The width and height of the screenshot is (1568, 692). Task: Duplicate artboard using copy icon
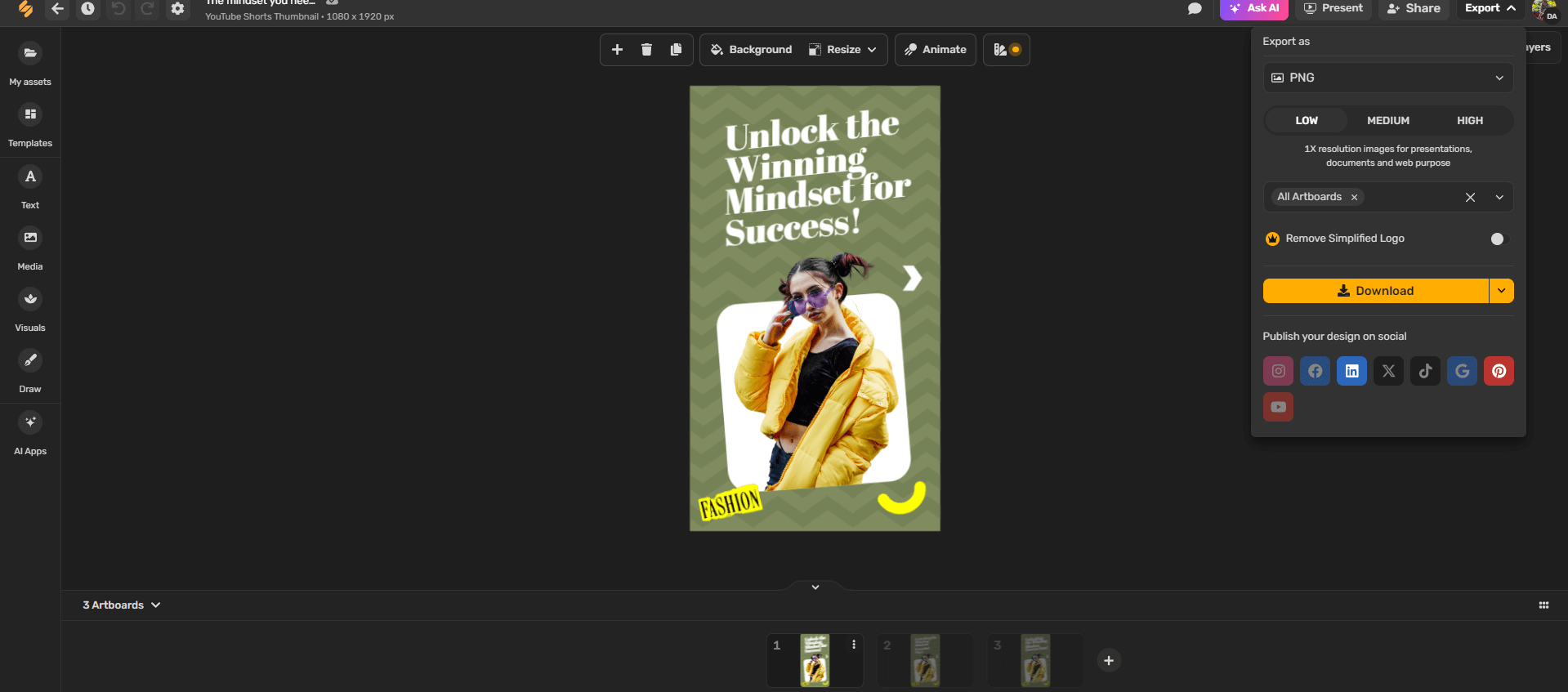coord(676,50)
